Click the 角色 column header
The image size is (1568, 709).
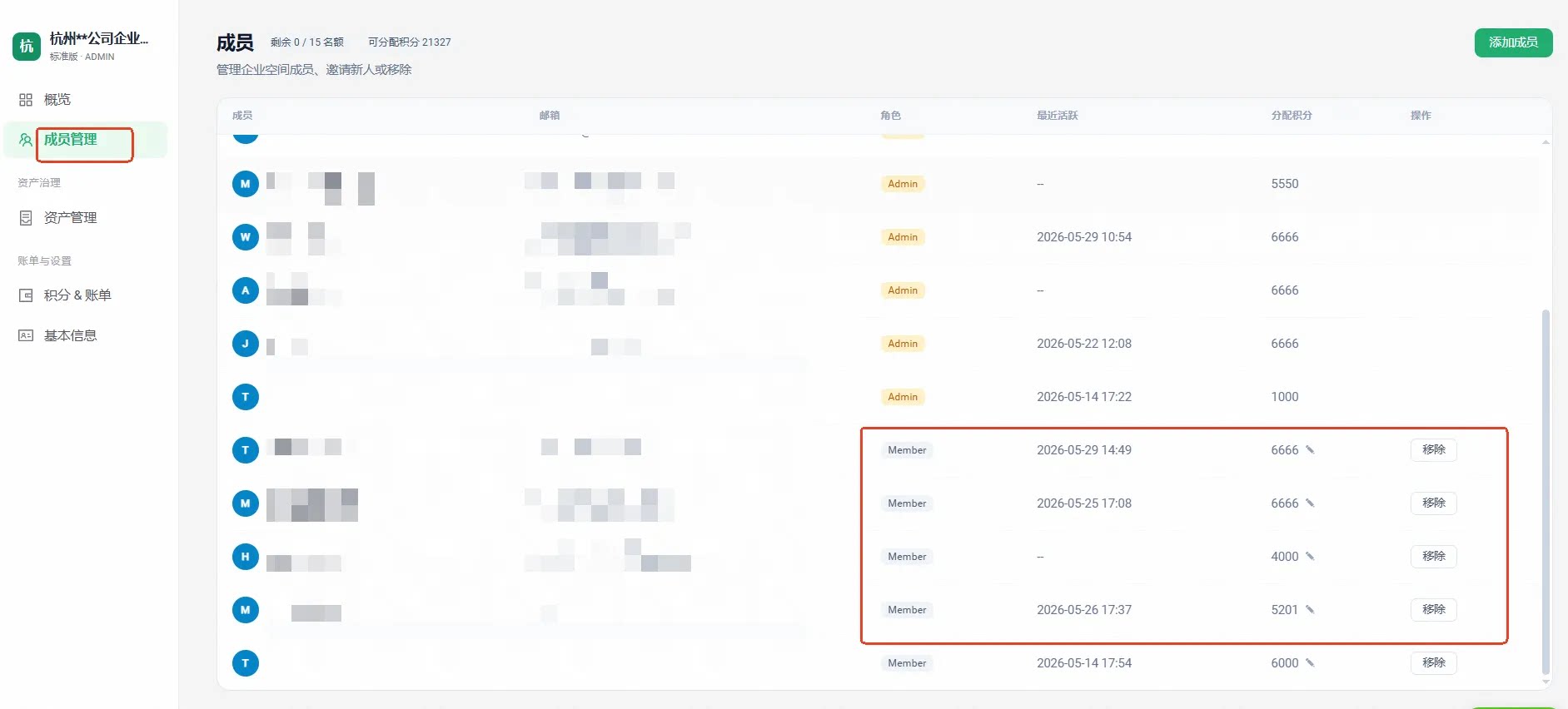coord(891,116)
